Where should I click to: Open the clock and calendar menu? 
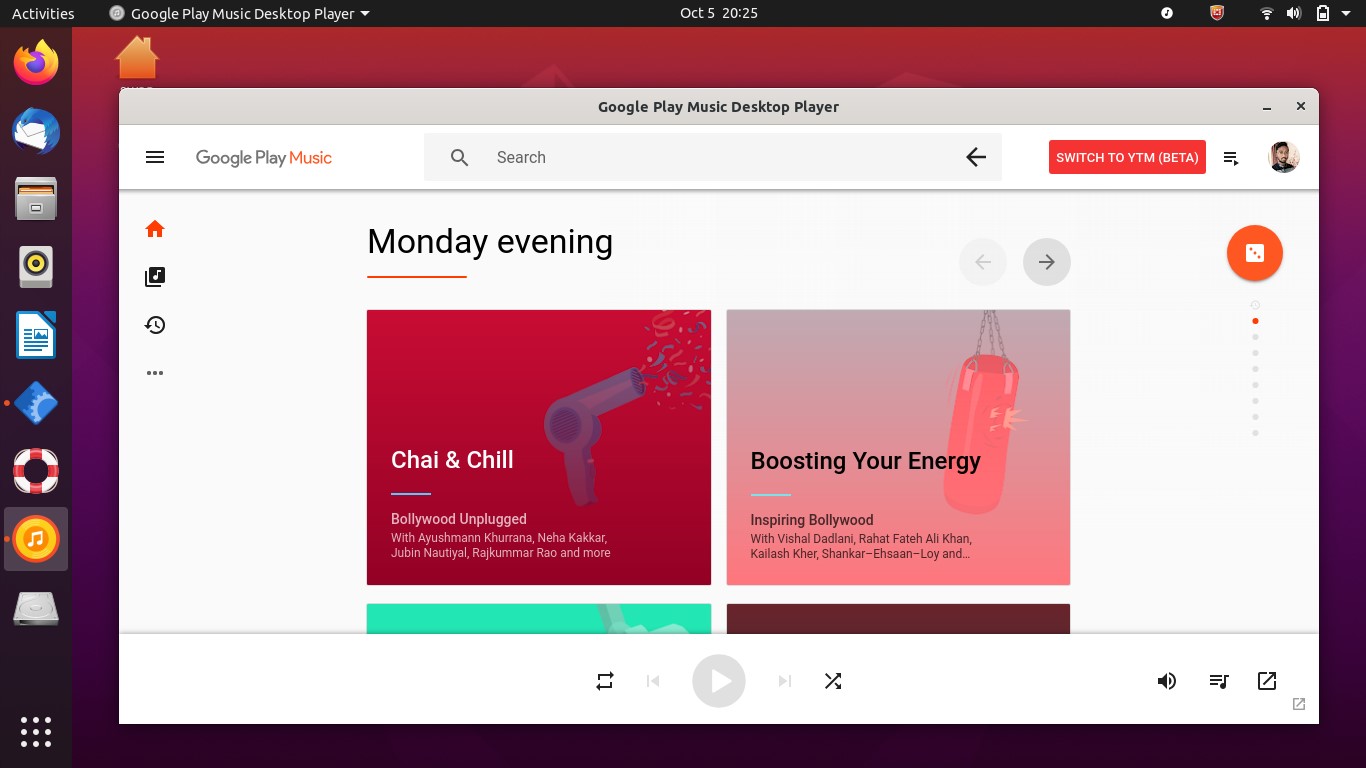[x=719, y=13]
